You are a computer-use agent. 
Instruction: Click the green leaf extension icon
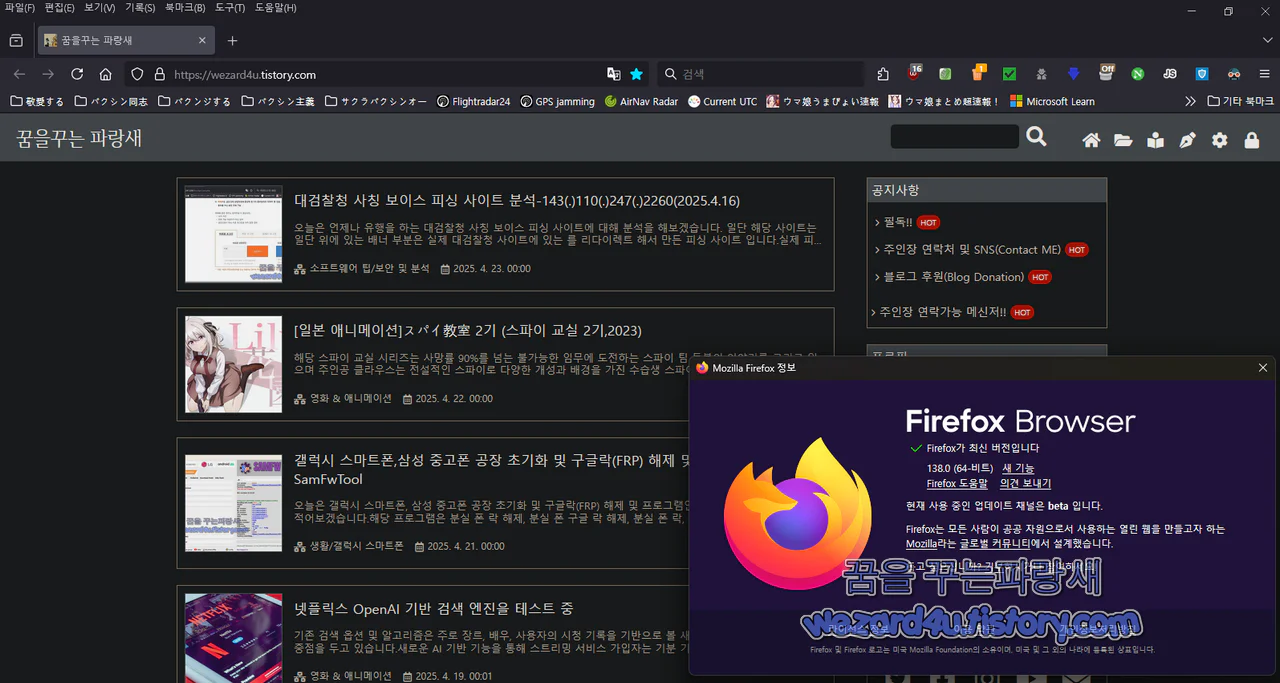[x=945, y=74]
